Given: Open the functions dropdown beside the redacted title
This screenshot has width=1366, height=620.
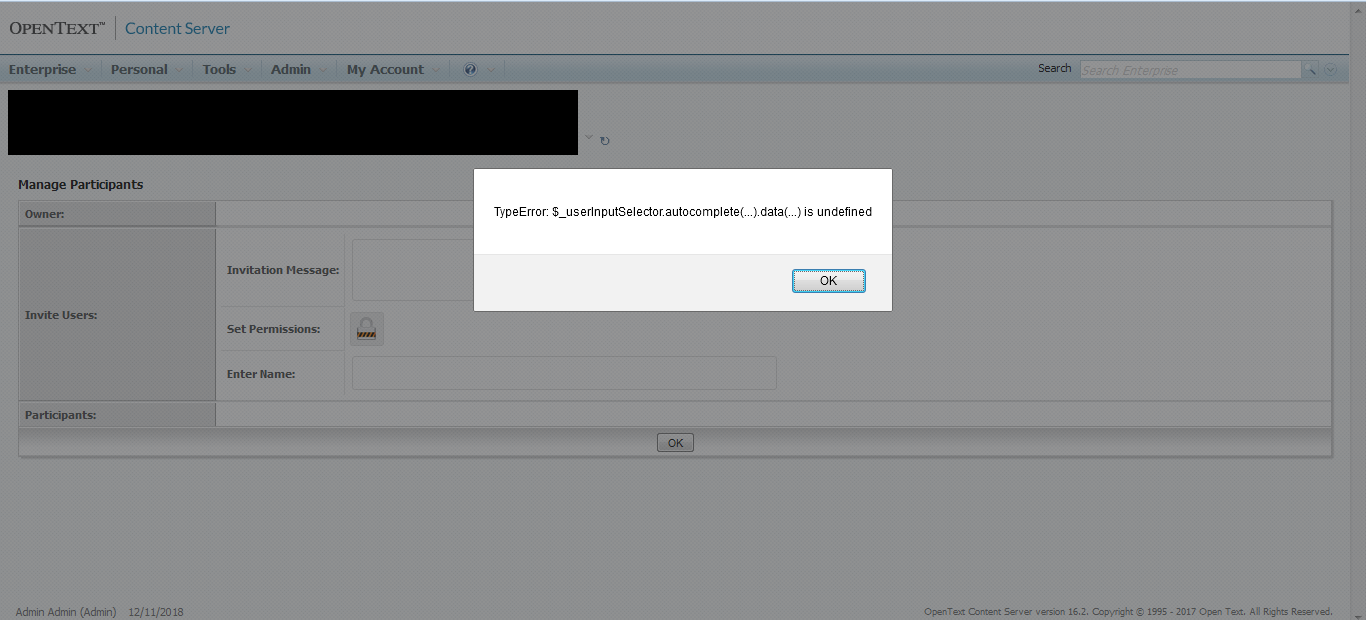Looking at the screenshot, I should [x=589, y=137].
